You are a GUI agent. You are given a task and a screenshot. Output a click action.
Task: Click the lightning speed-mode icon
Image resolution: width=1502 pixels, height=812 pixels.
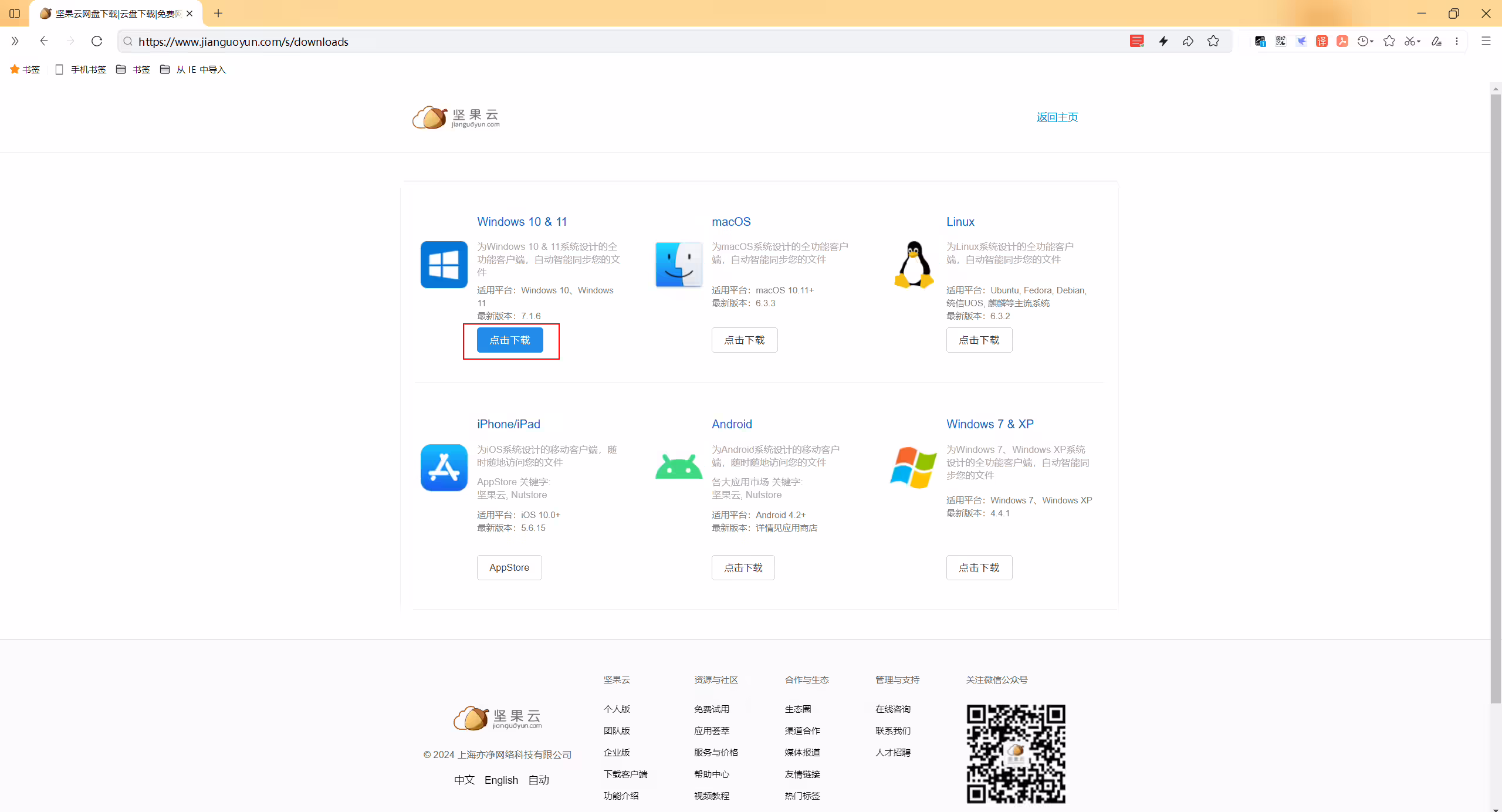click(1163, 41)
